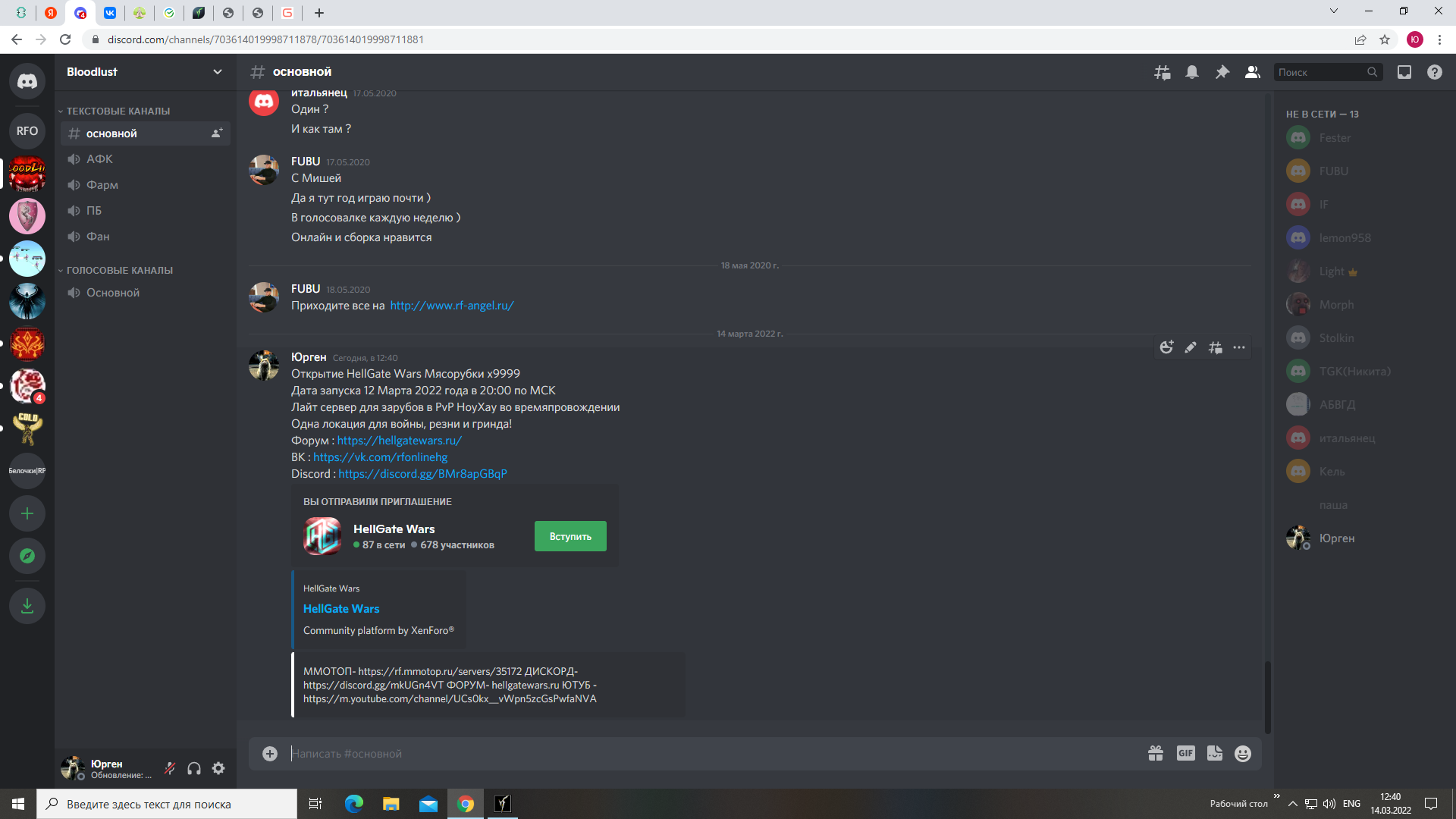
Task: Open Microsoft Edge from taskbar
Action: pyautogui.click(x=354, y=804)
